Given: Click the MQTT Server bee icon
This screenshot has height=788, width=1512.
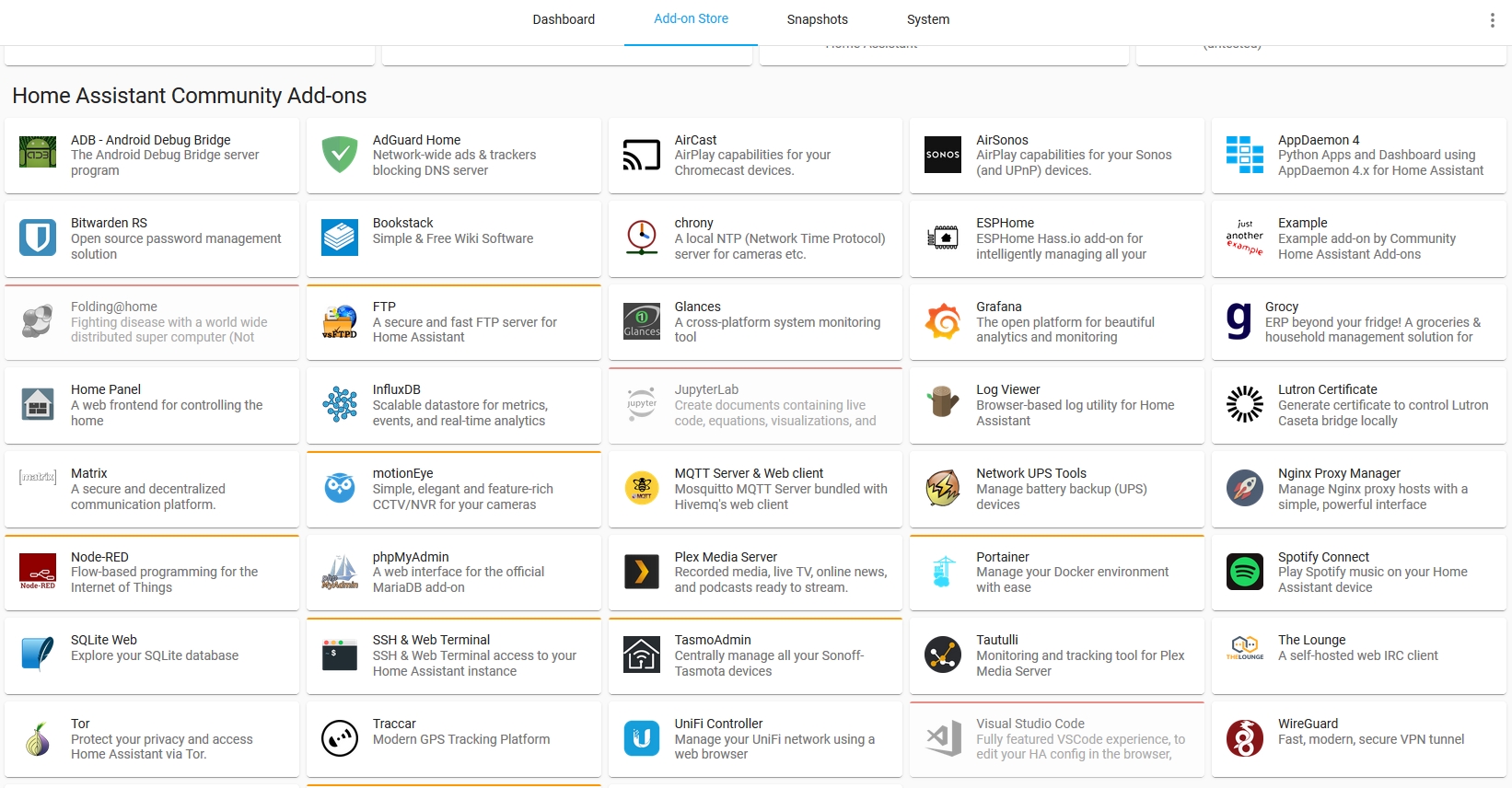Looking at the screenshot, I should [642, 488].
